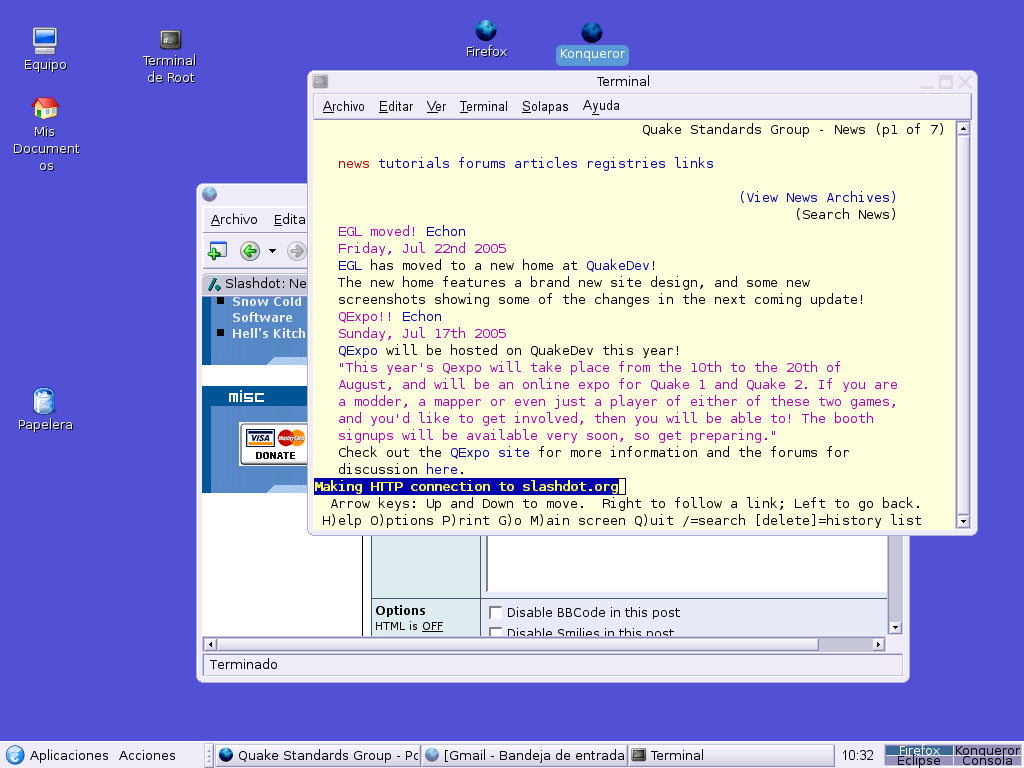Viewport: 1024px width, 768px height.
Task: Open Acciones menu in bottom panel
Action: tap(147, 756)
